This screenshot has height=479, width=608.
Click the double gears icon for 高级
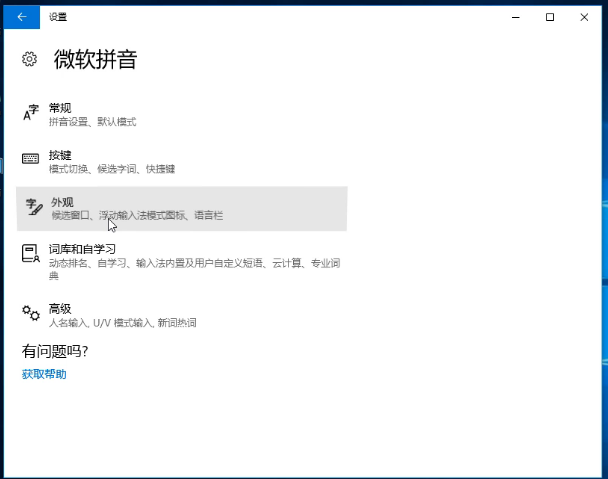(x=31, y=313)
